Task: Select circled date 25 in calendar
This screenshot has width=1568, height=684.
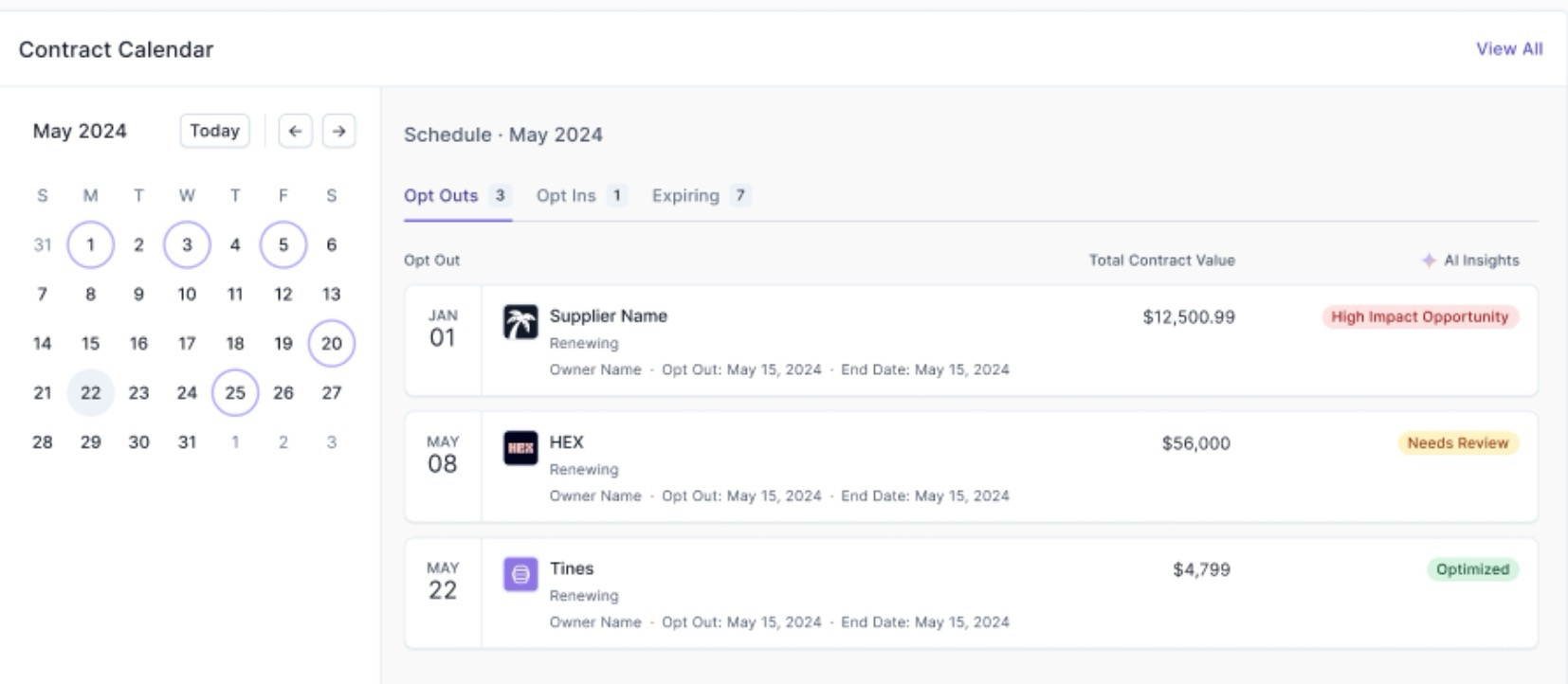Action: pyautogui.click(x=235, y=393)
